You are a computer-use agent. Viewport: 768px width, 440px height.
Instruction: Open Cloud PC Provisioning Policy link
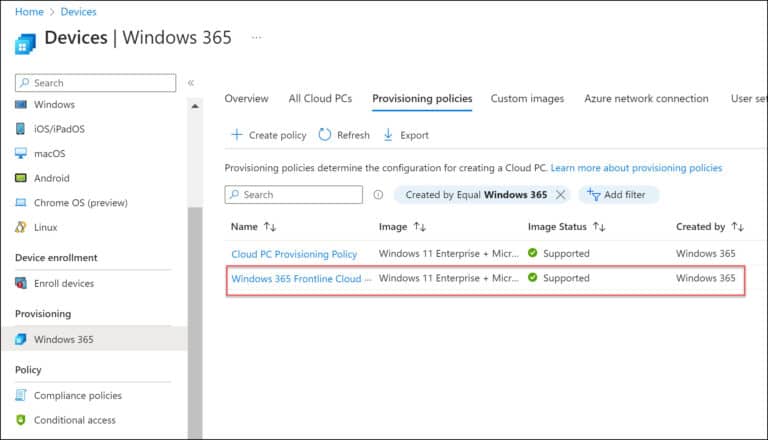294,254
